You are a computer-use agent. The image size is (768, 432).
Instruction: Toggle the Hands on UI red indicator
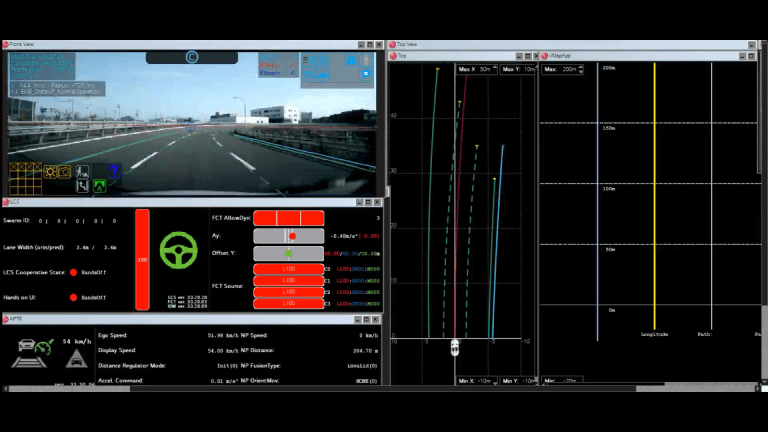(74, 297)
